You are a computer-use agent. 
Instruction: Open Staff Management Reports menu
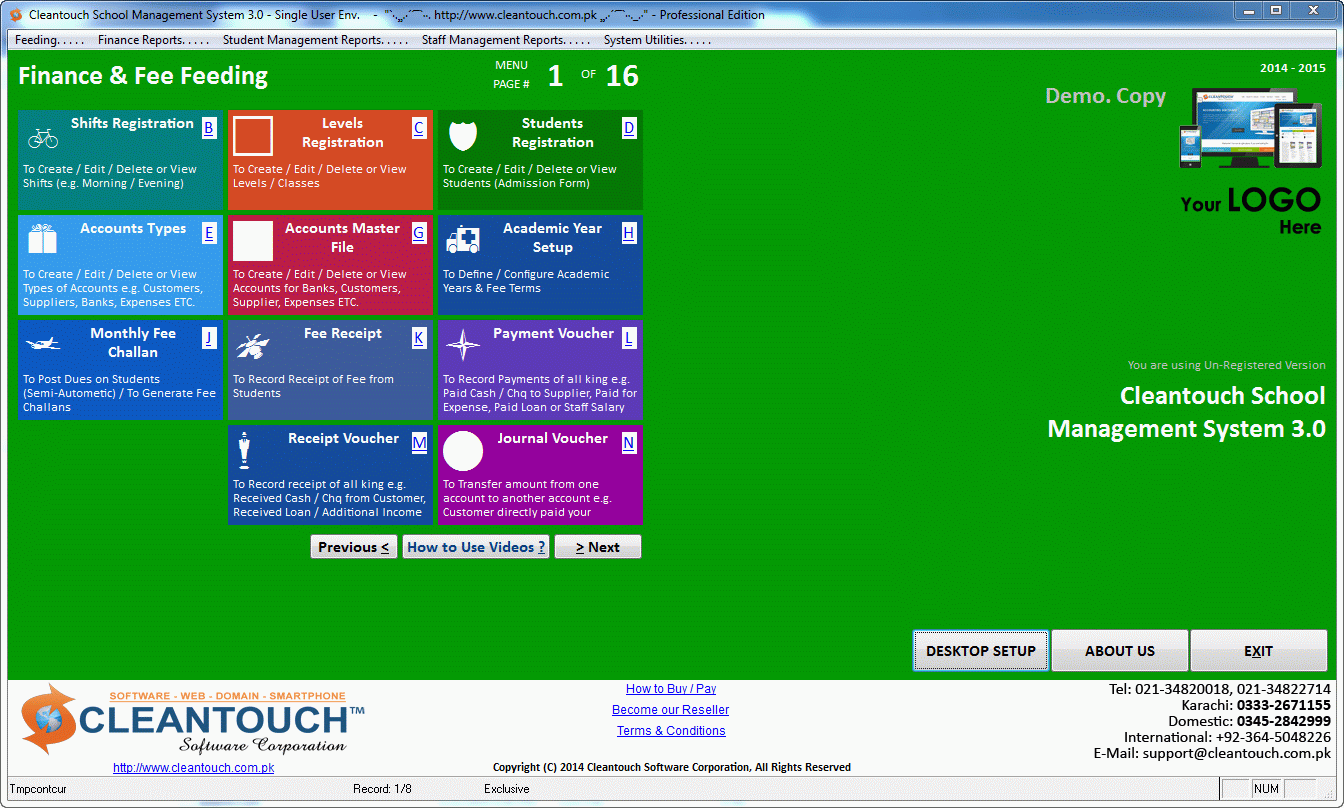click(507, 40)
